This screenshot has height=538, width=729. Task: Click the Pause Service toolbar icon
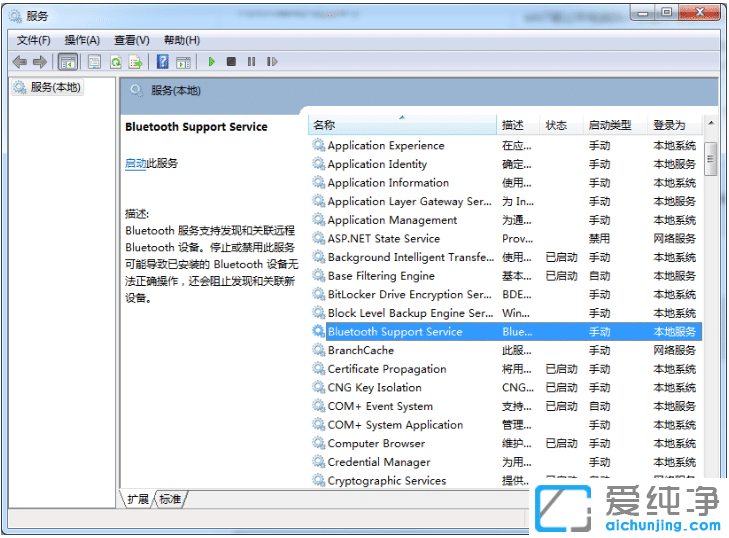(x=251, y=62)
